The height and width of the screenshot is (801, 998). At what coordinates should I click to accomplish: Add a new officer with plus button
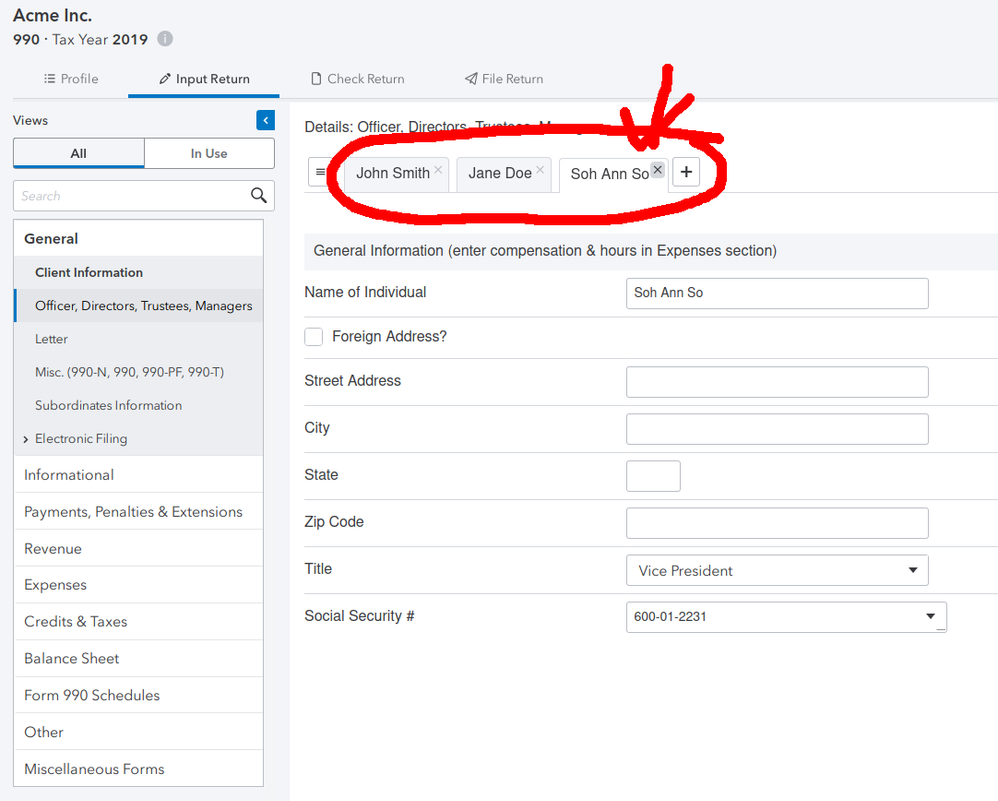[686, 172]
